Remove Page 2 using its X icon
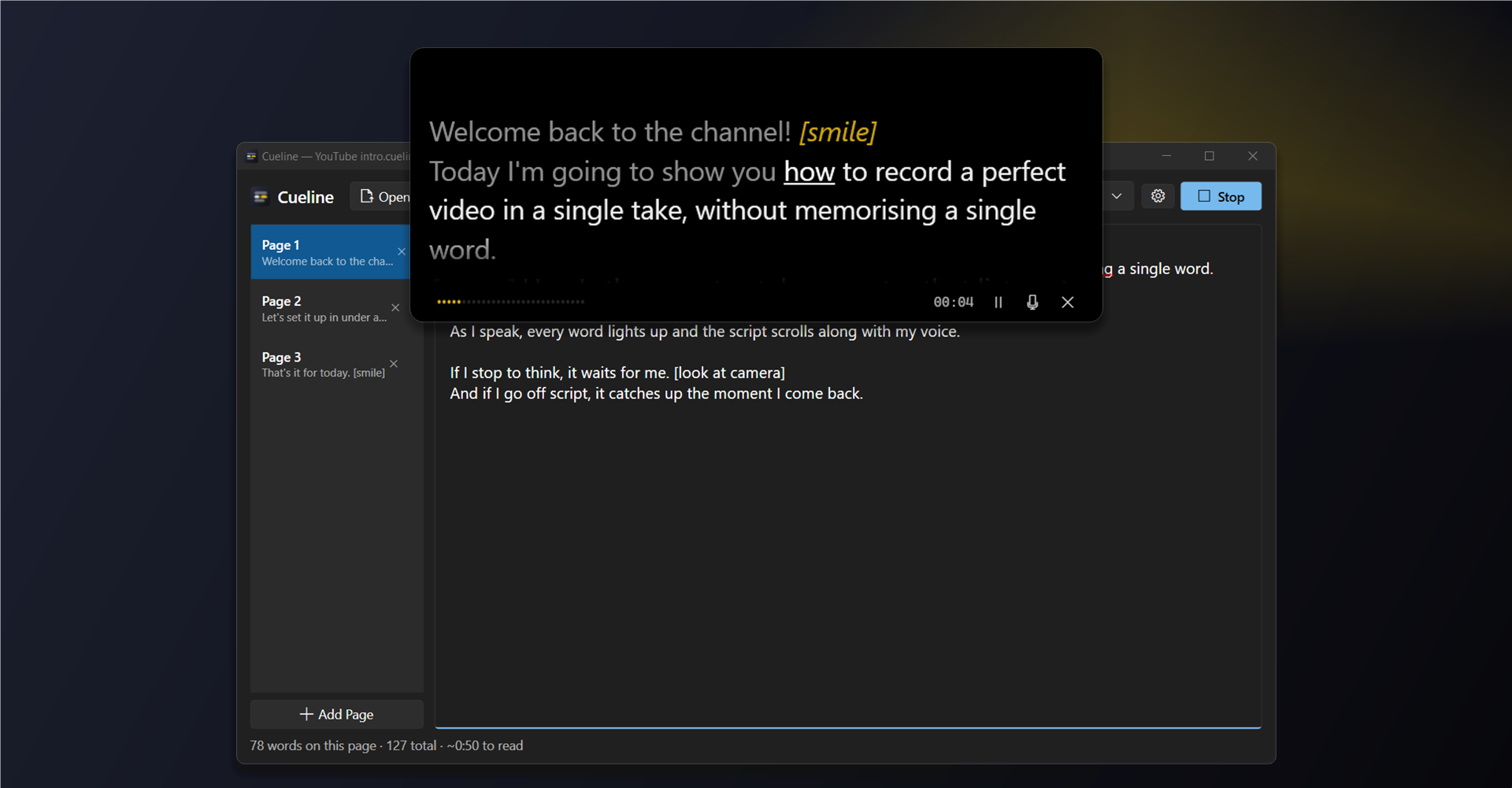Image resolution: width=1512 pixels, height=788 pixels. (x=395, y=308)
